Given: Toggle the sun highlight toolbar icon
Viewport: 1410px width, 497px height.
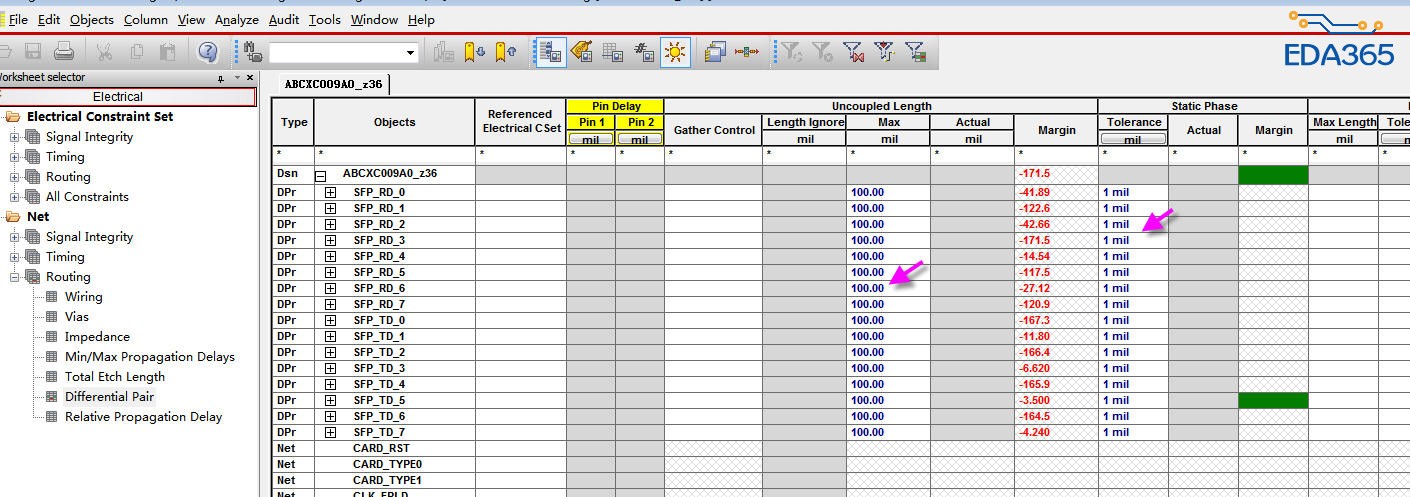Looking at the screenshot, I should tap(675, 52).
